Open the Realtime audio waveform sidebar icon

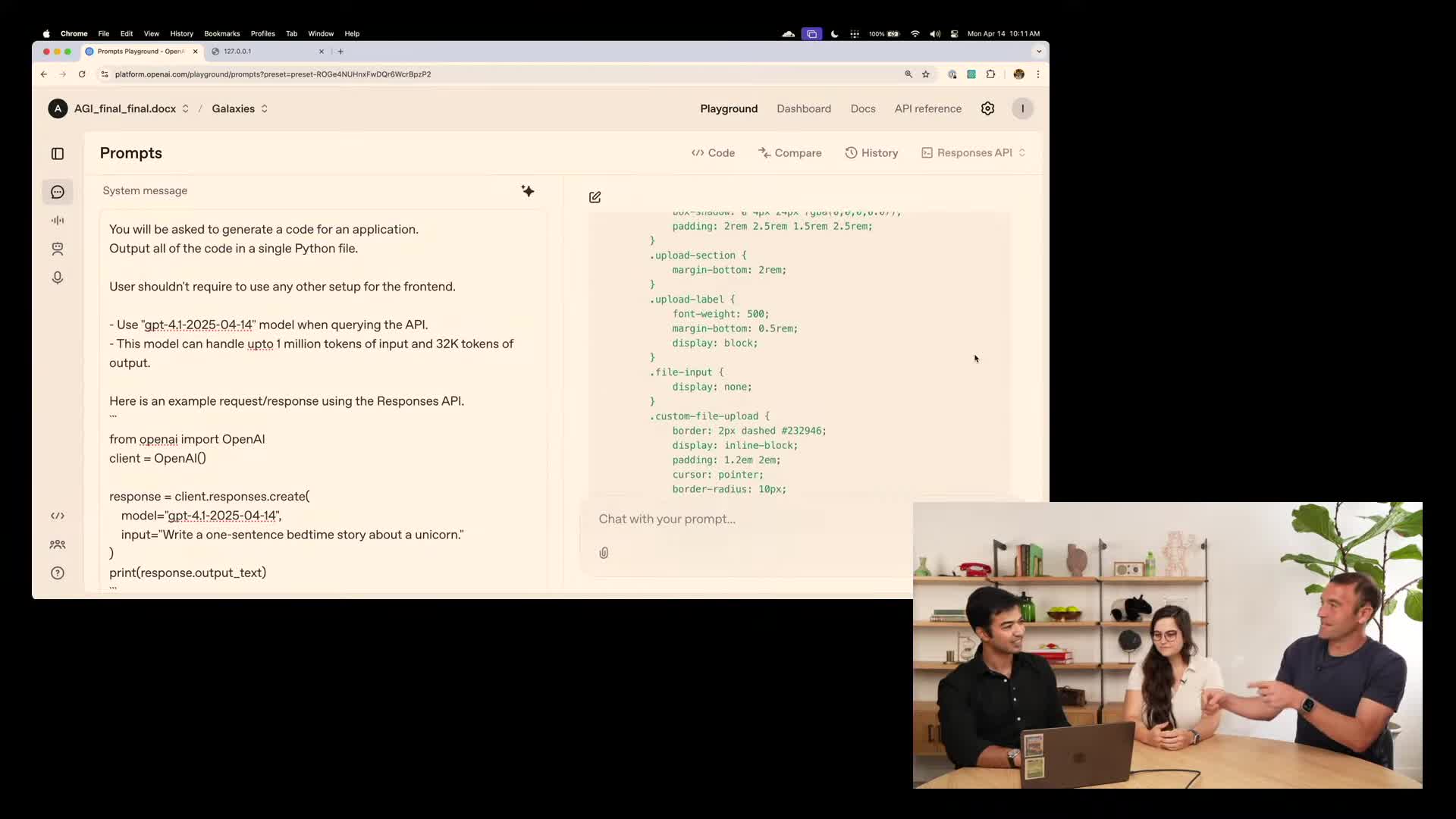click(58, 221)
